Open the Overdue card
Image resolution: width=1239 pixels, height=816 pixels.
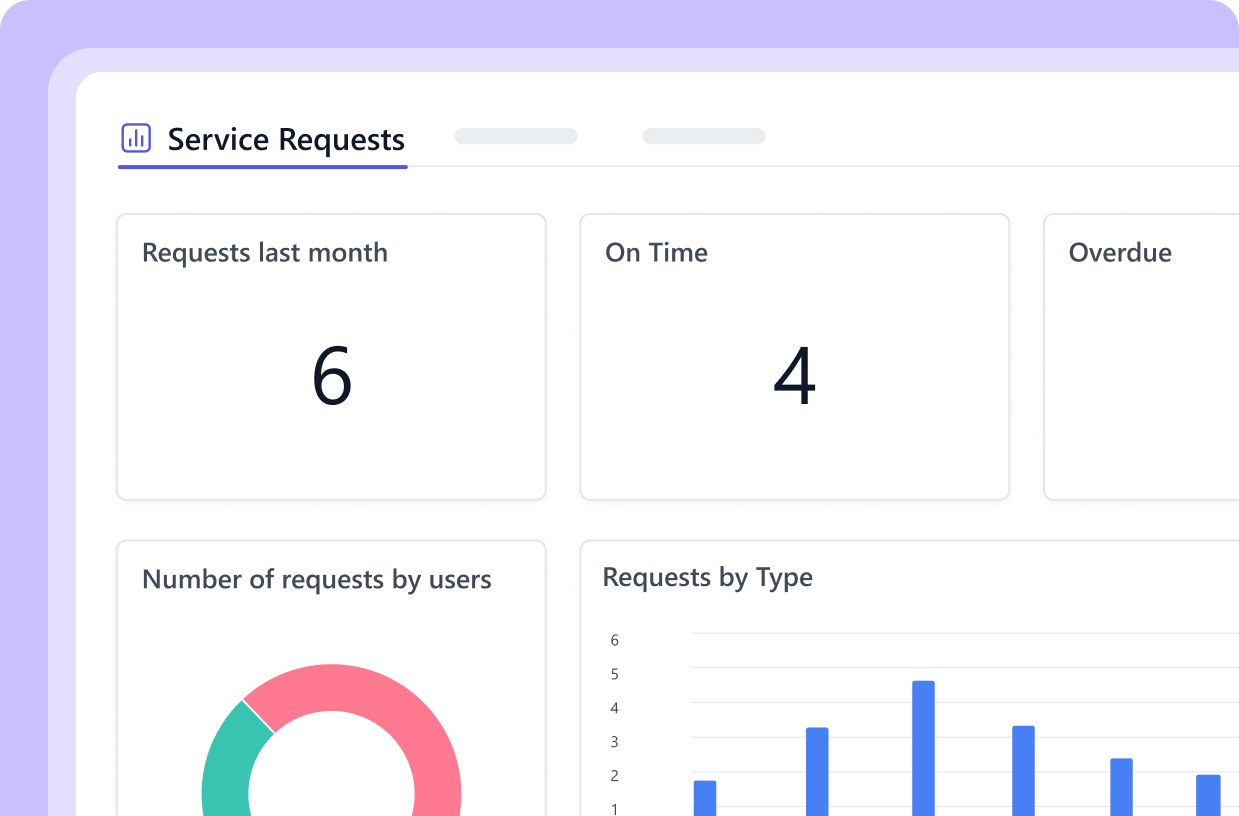tap(1150, 355)
